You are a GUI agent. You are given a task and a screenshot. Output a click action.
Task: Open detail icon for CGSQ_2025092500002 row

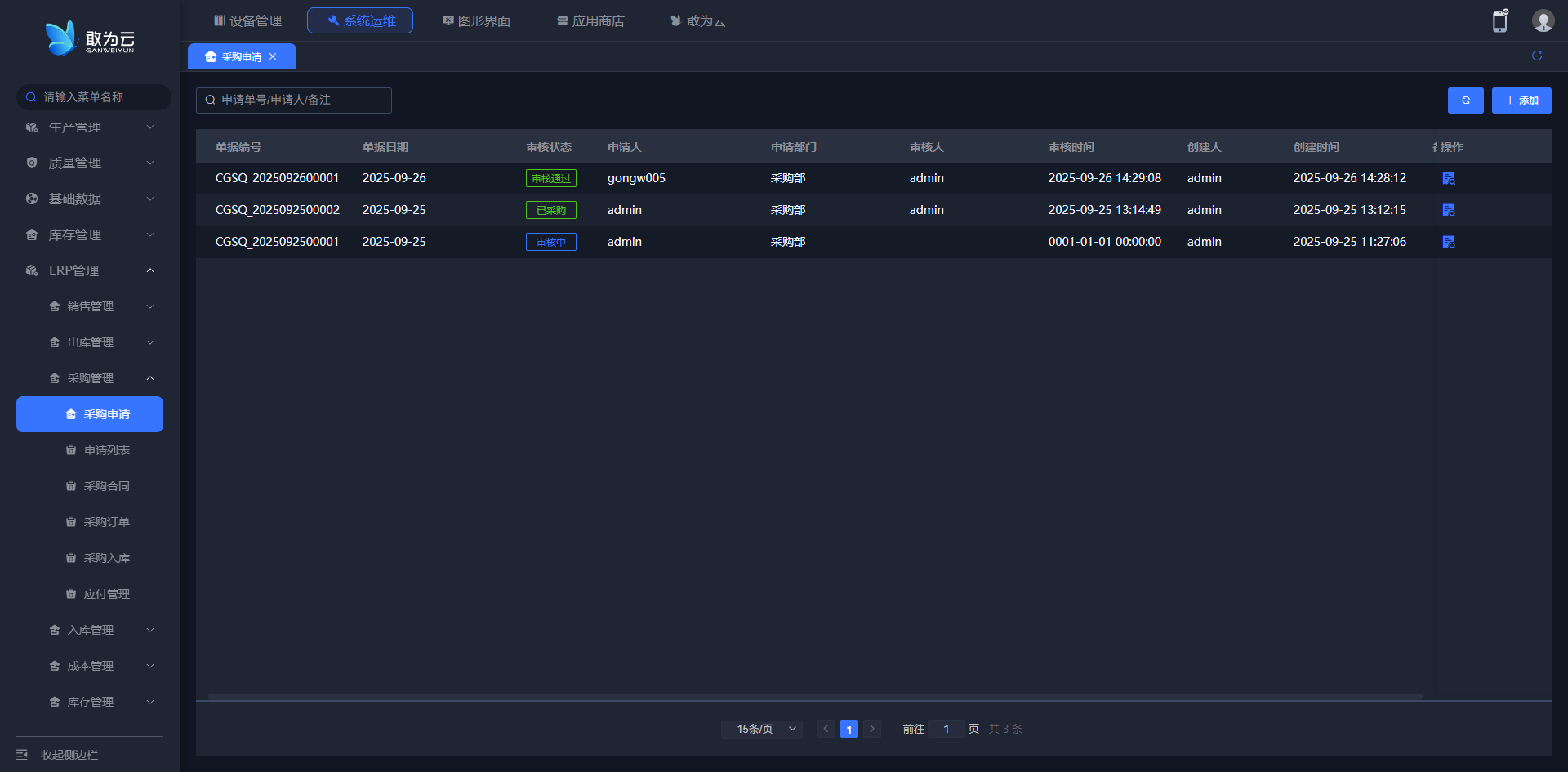[x=1448, y=210]
